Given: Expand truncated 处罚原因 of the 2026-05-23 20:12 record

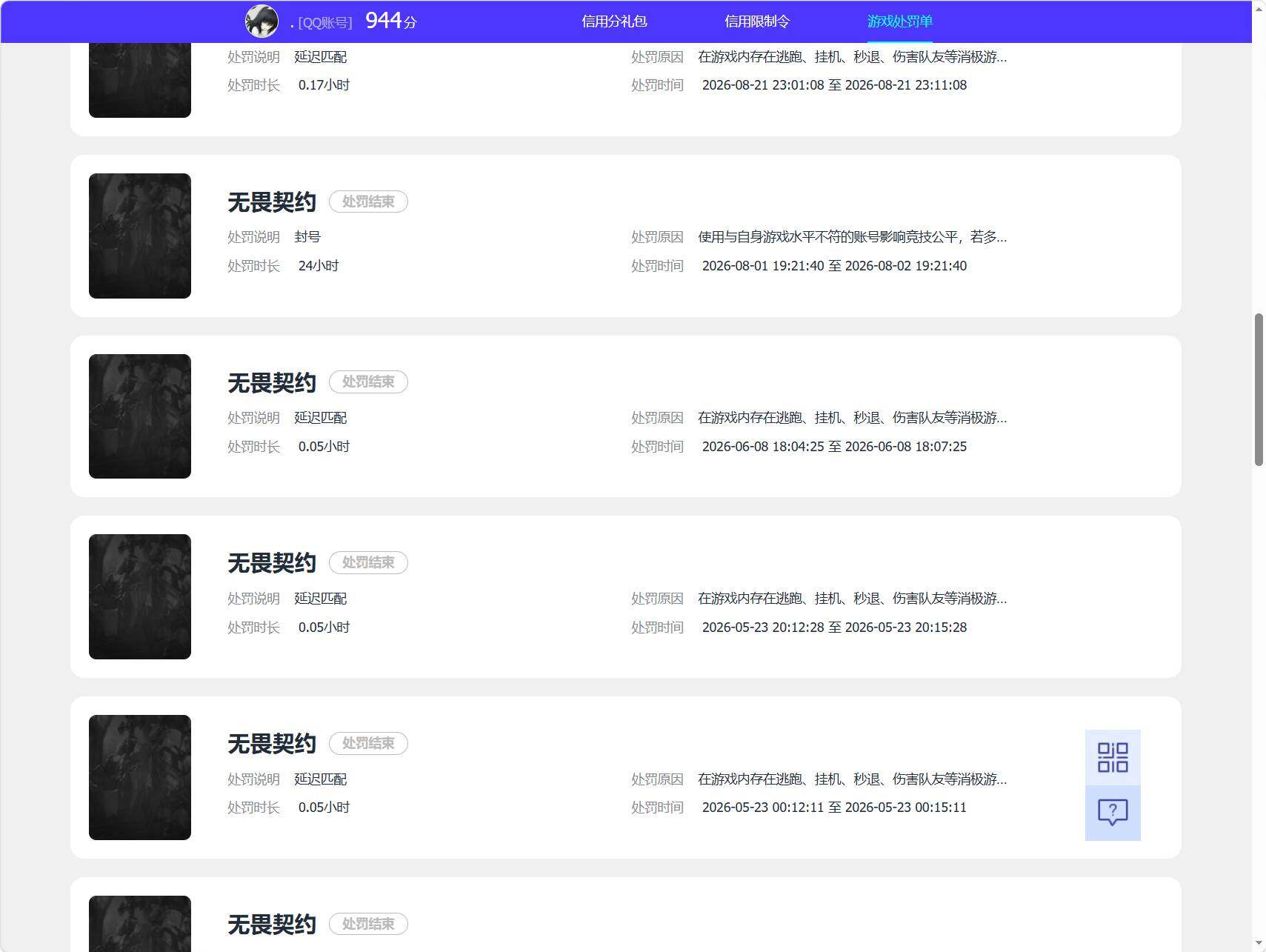Looking at the screenshot, I should [852, 598].
